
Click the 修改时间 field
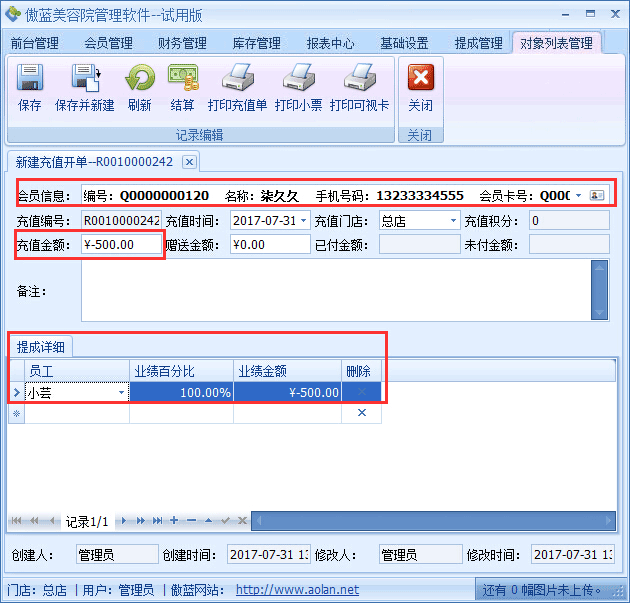click(573, 554)
